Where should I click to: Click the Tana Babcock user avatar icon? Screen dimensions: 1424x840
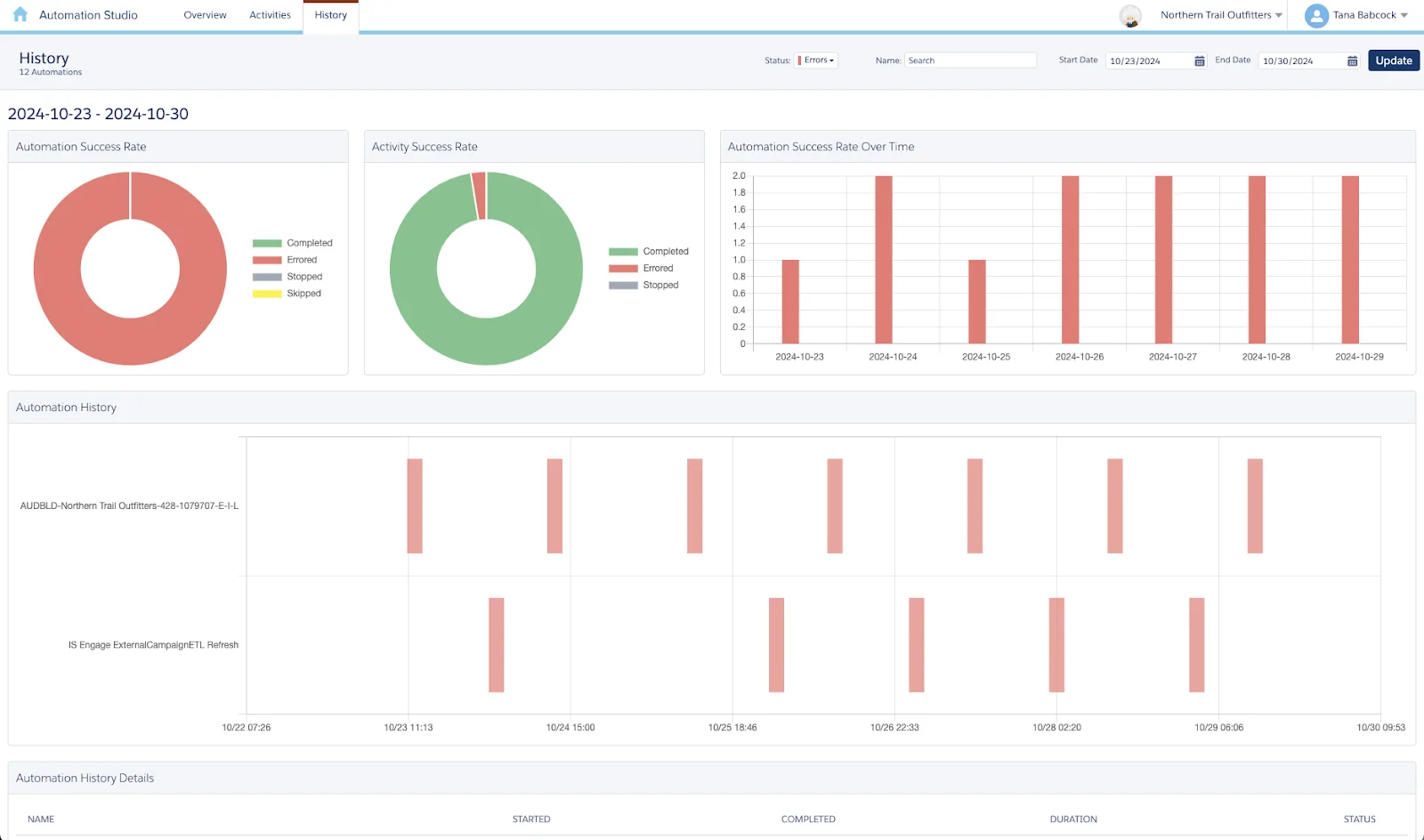click(1316, 15)
